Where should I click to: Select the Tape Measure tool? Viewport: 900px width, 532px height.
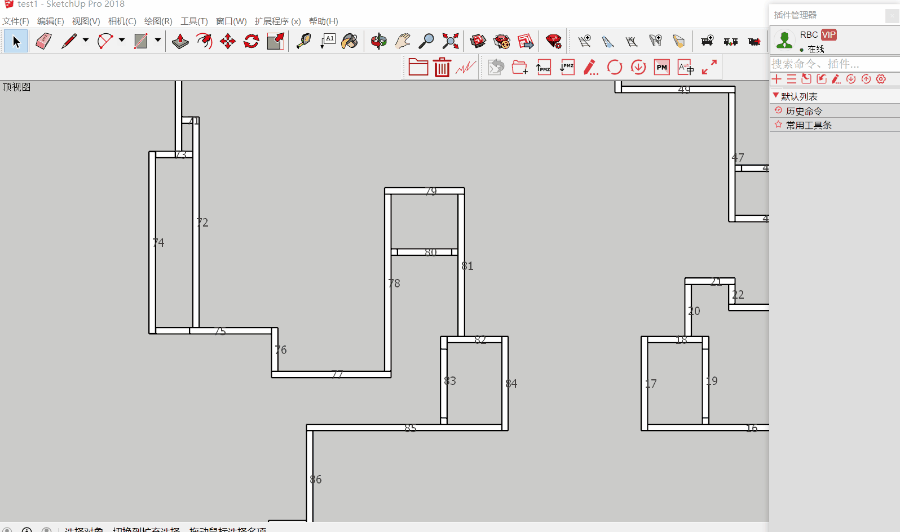[304, 41]
